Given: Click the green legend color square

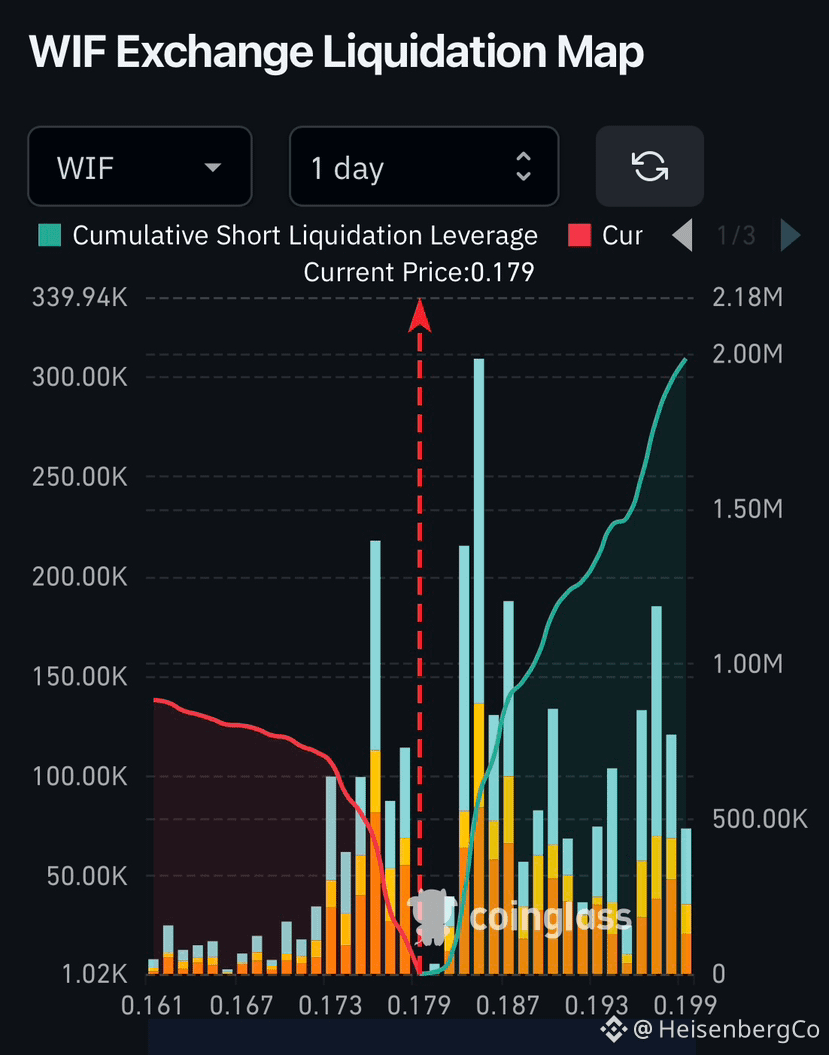Looking at the screenshot, I should [x=49, y=235].
